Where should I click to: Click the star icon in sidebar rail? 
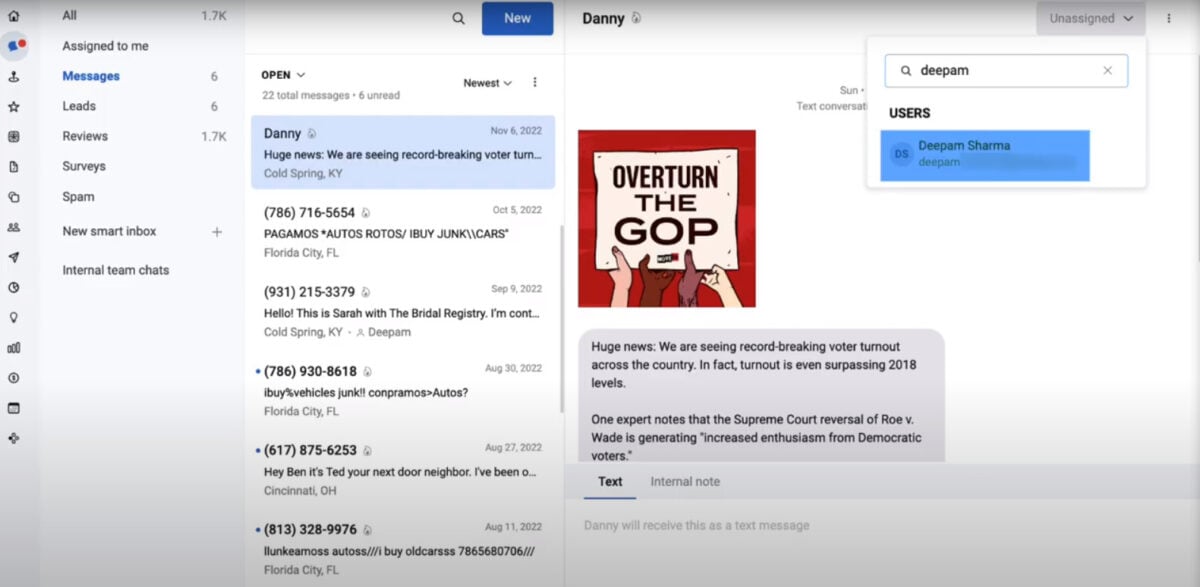pos(14,107)
